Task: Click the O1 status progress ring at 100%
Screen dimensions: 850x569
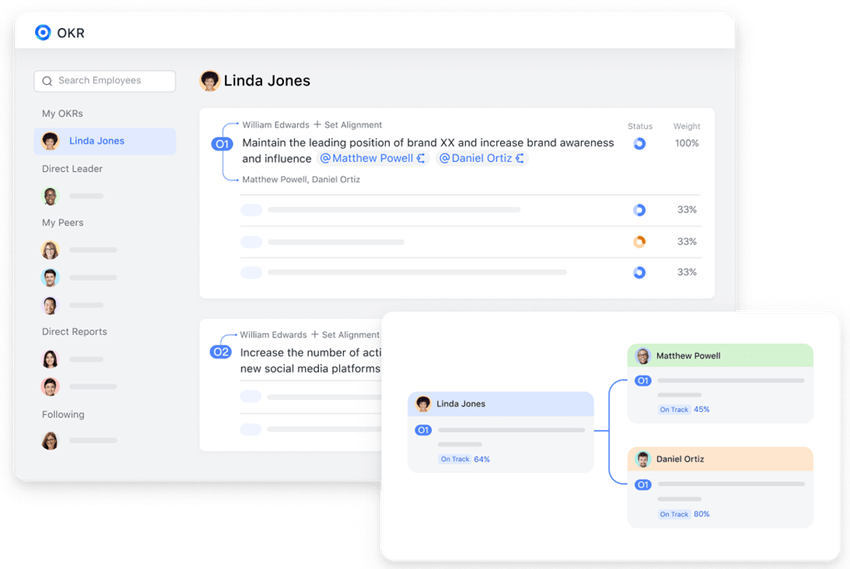Action: 639,144
